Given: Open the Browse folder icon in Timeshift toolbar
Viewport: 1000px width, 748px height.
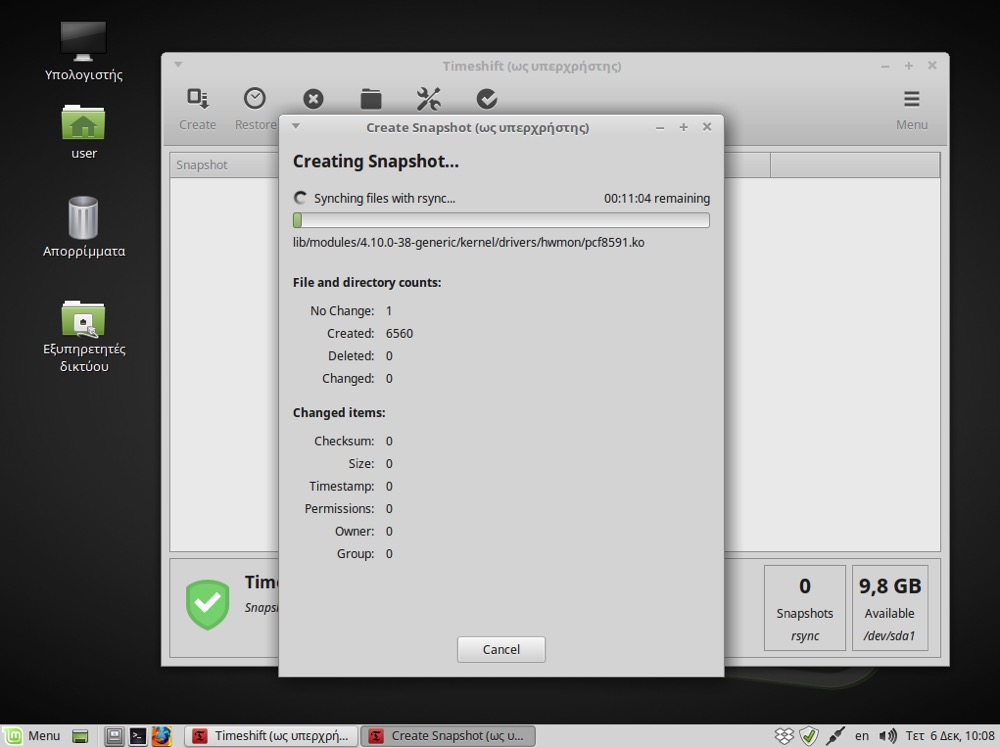Looking at the screenshot, I should tap(371, 99).
